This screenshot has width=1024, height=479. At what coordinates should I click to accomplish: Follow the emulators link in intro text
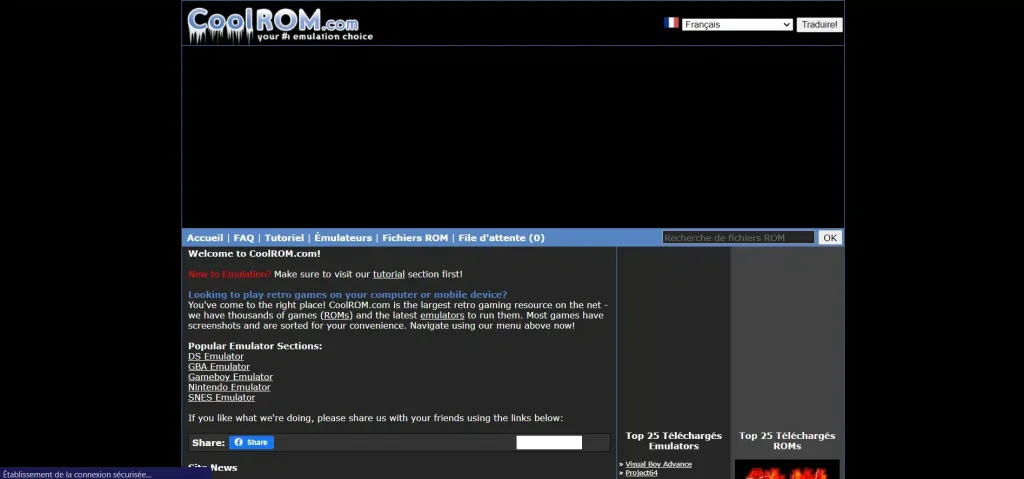pos(442,316)
